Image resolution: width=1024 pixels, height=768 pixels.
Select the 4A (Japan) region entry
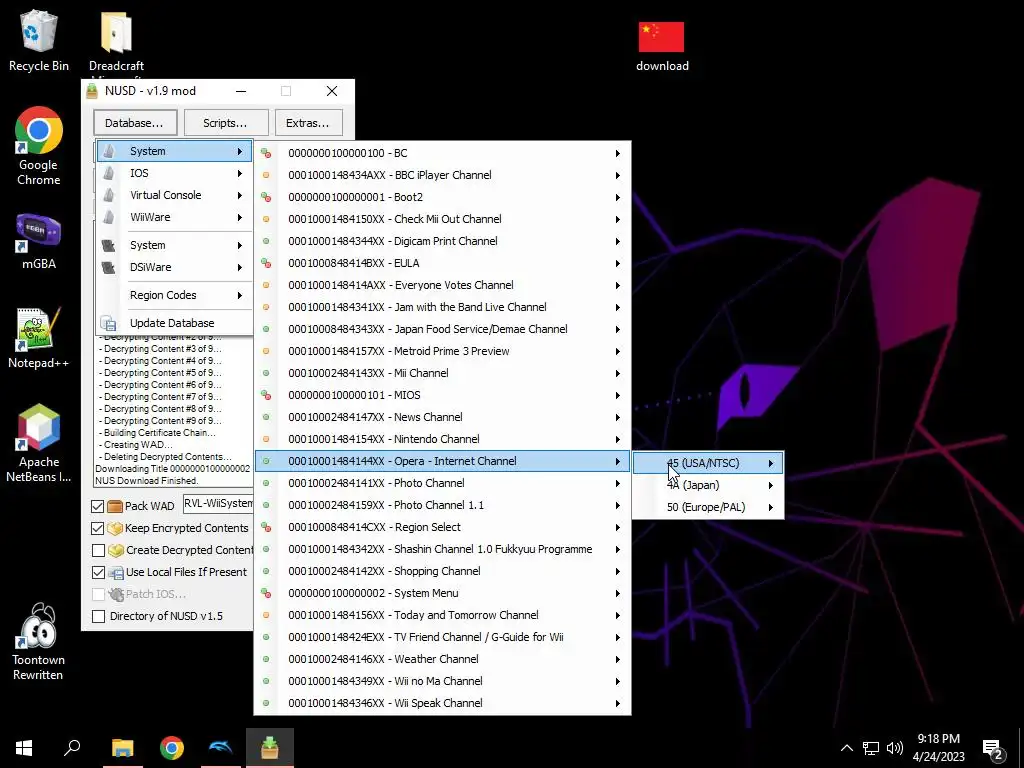click(x=708, y=485)
